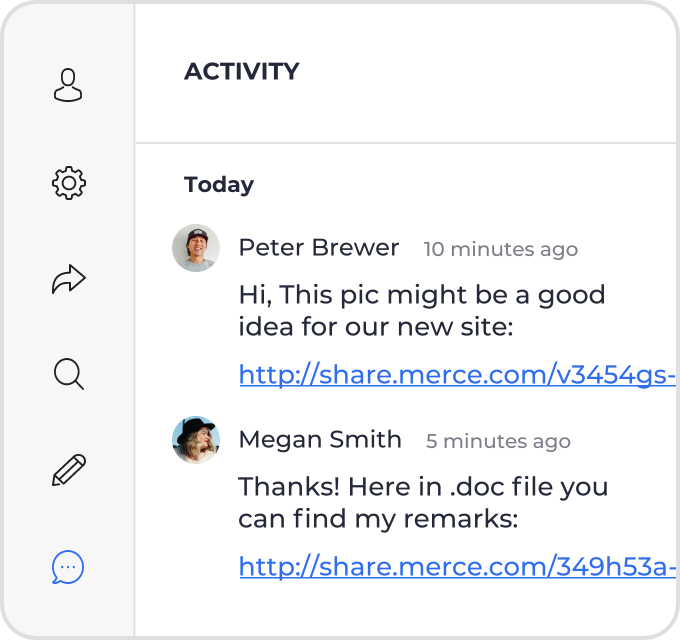Open the user profile icon in sidebar
This screenshot has width=680, height=640.
pyautogui.click(x=68, y=85)
